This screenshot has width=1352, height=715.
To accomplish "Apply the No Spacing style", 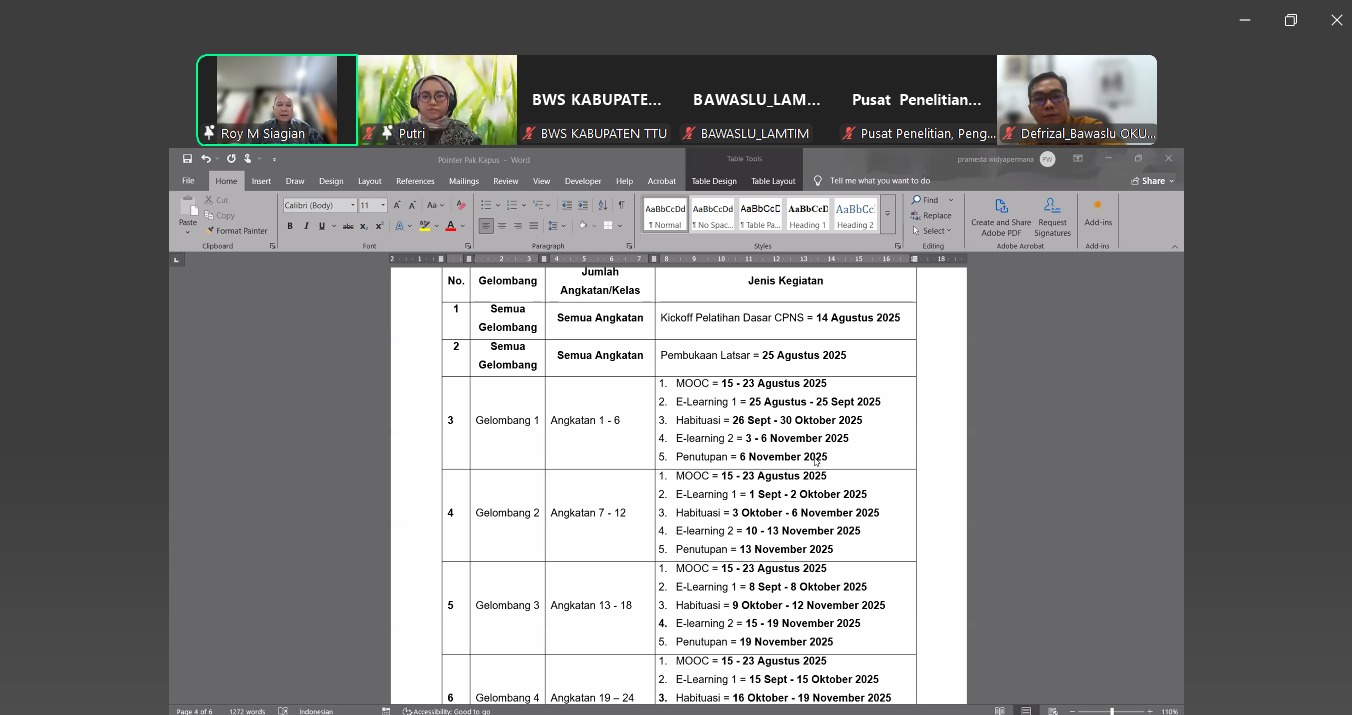I will pyautogui.click(x=713, y=214).
